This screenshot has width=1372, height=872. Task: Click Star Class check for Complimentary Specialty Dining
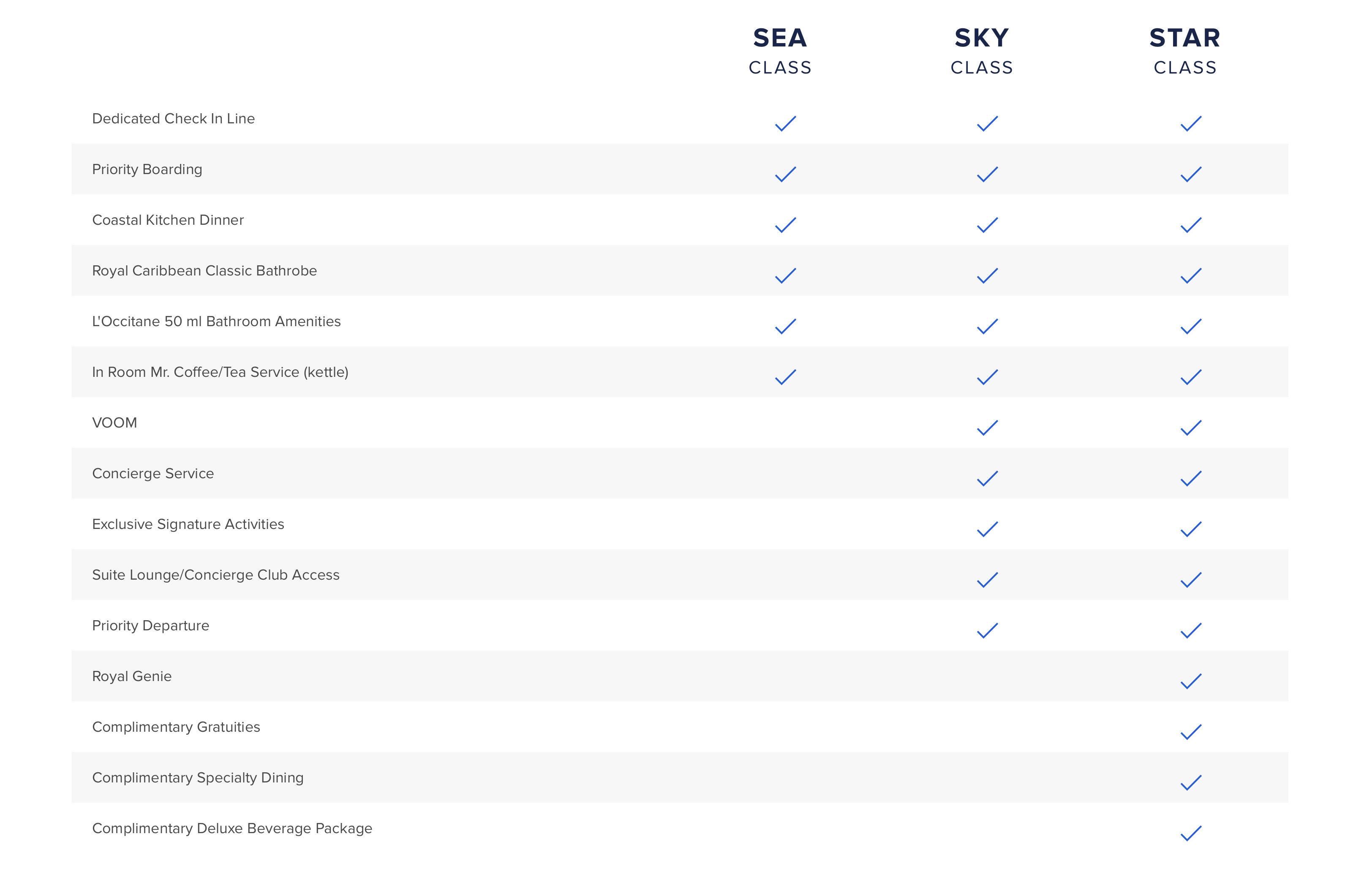coord(1191,783)
